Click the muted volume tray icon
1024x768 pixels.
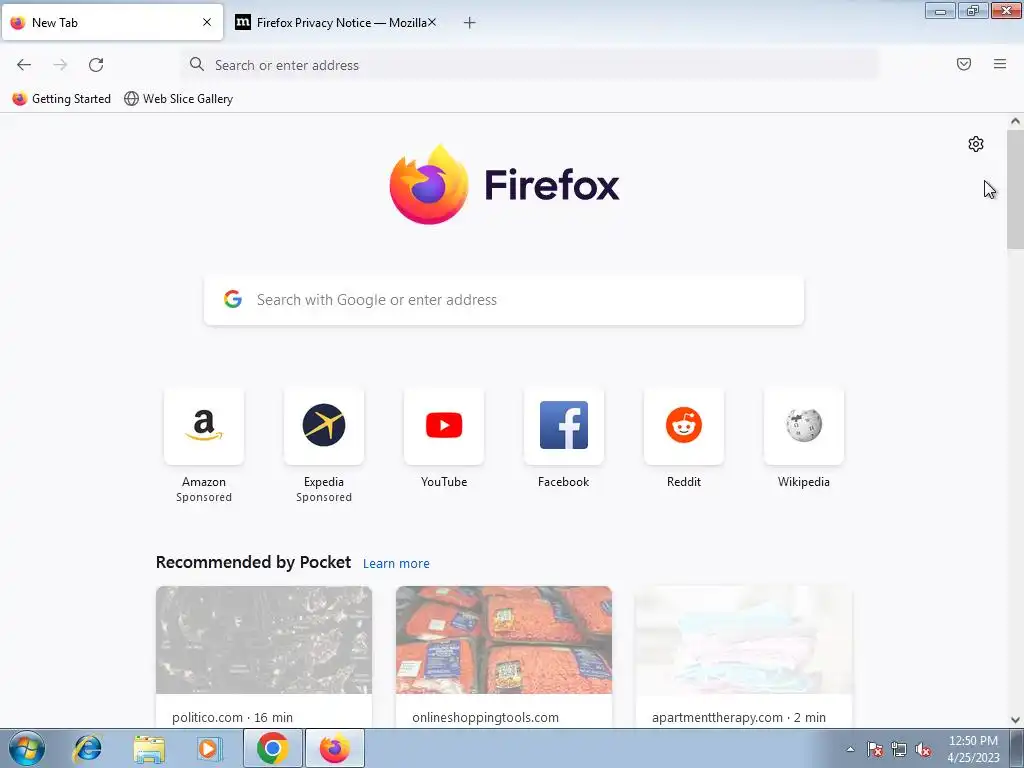point(923,749)
